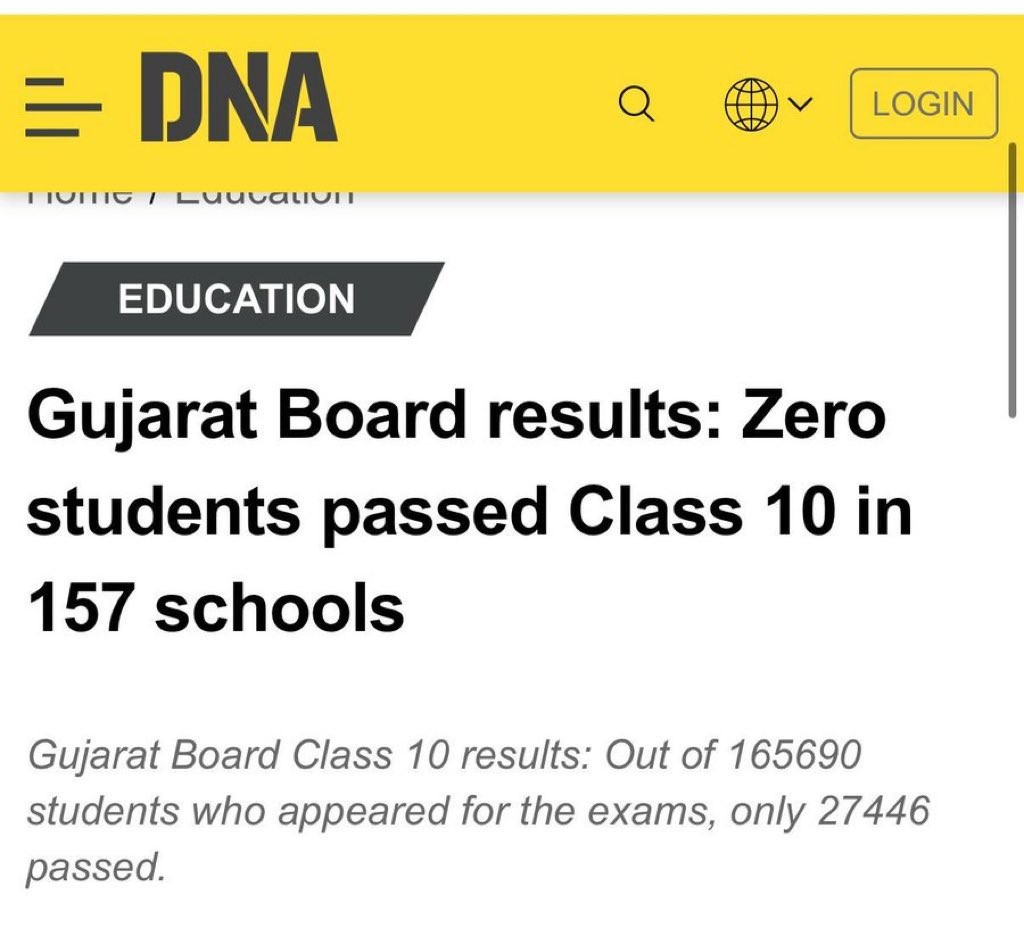Open the hamburger menu icon
This screenshot has height=928, width=1024.
click(63, 106)
